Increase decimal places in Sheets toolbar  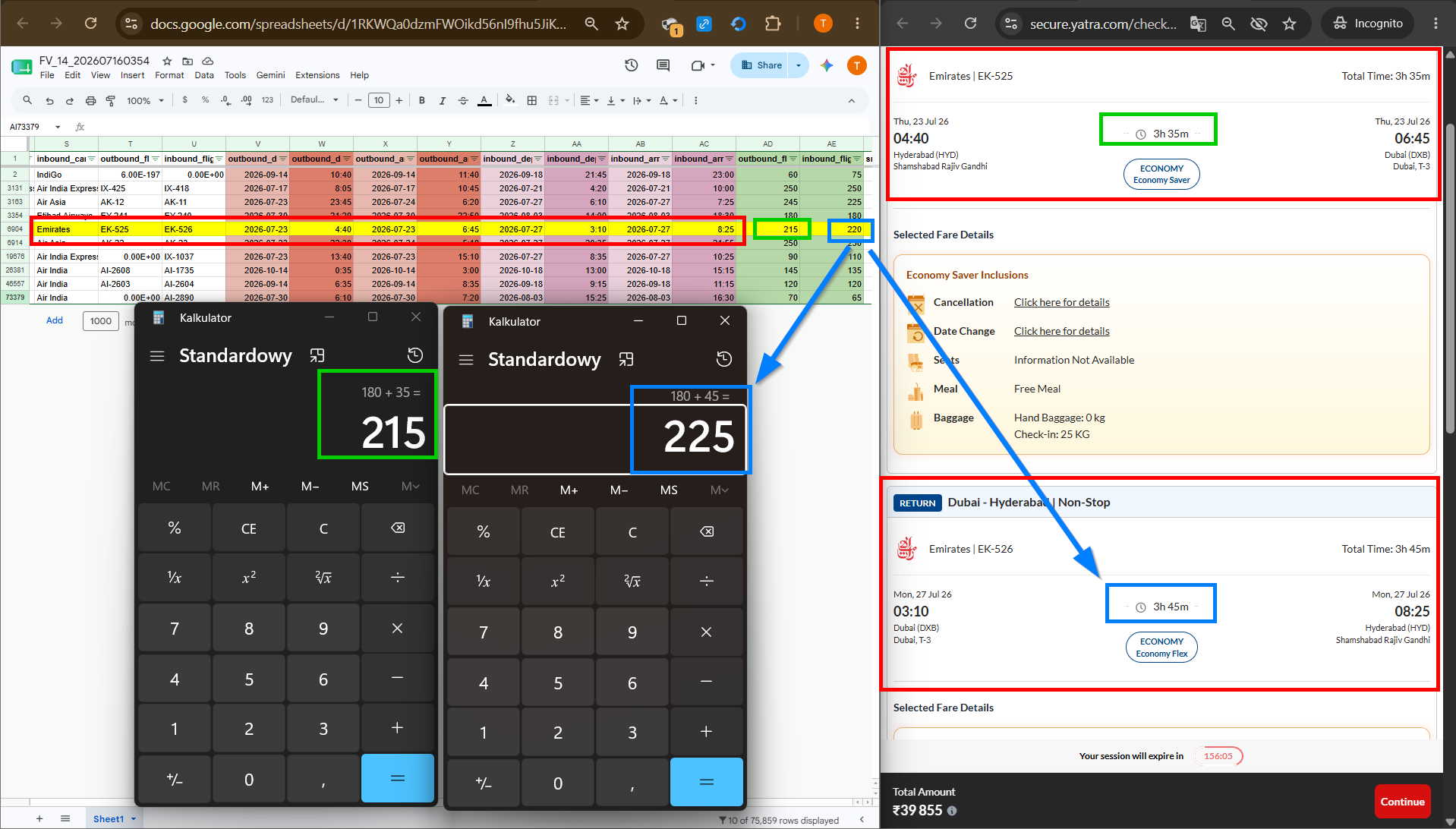(x=246, y=100)
